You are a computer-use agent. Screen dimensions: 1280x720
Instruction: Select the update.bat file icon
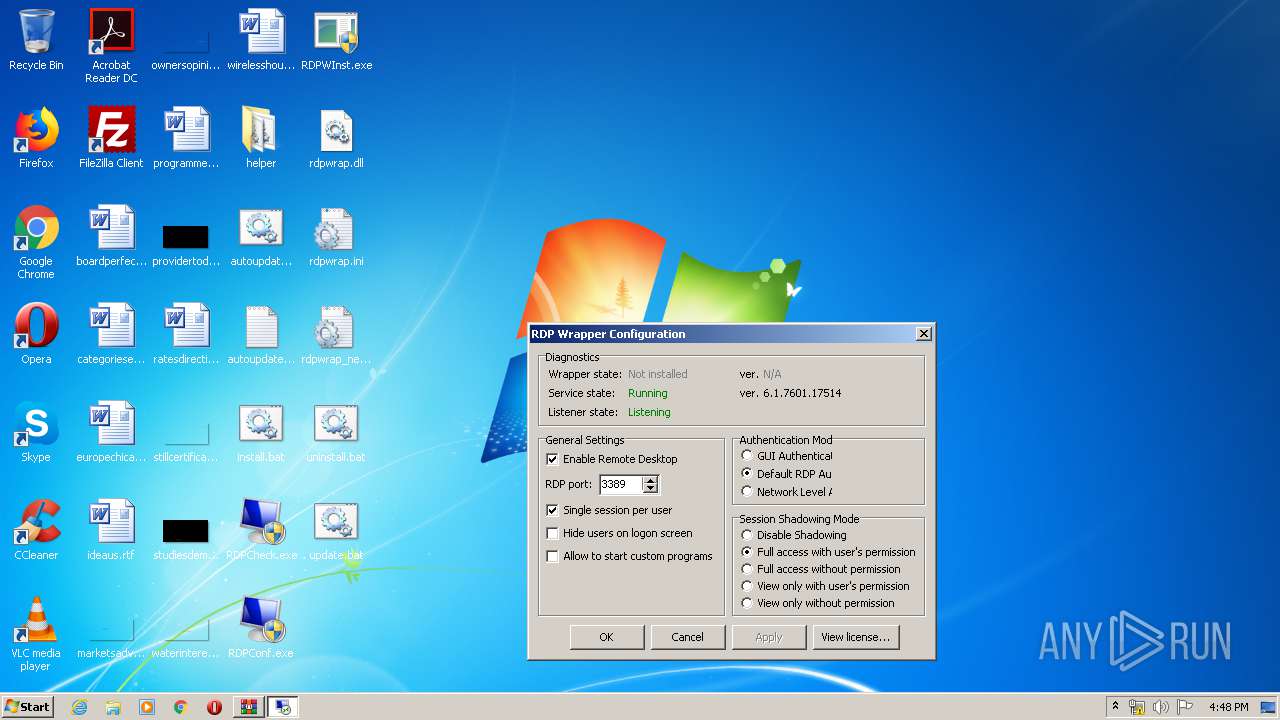tap(336, 530)
